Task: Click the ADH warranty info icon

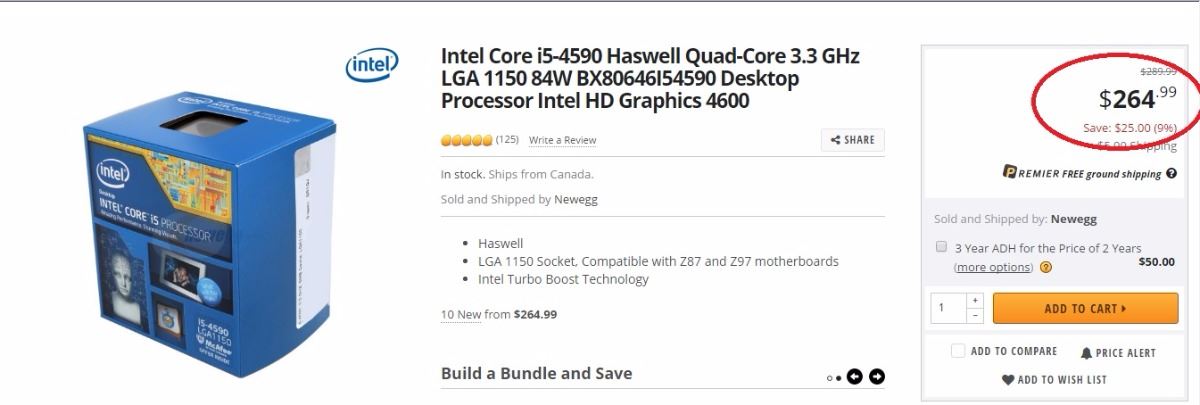Action: (1046, 267)
